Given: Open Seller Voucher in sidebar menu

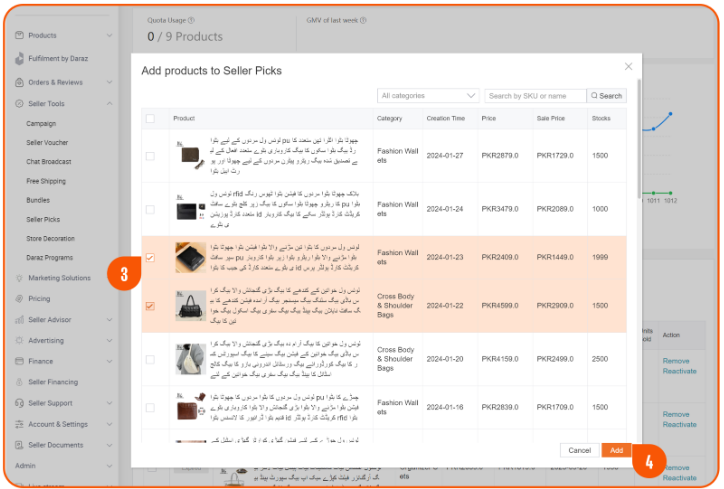Looking at the screenshot, I should (x=47, y=142).
